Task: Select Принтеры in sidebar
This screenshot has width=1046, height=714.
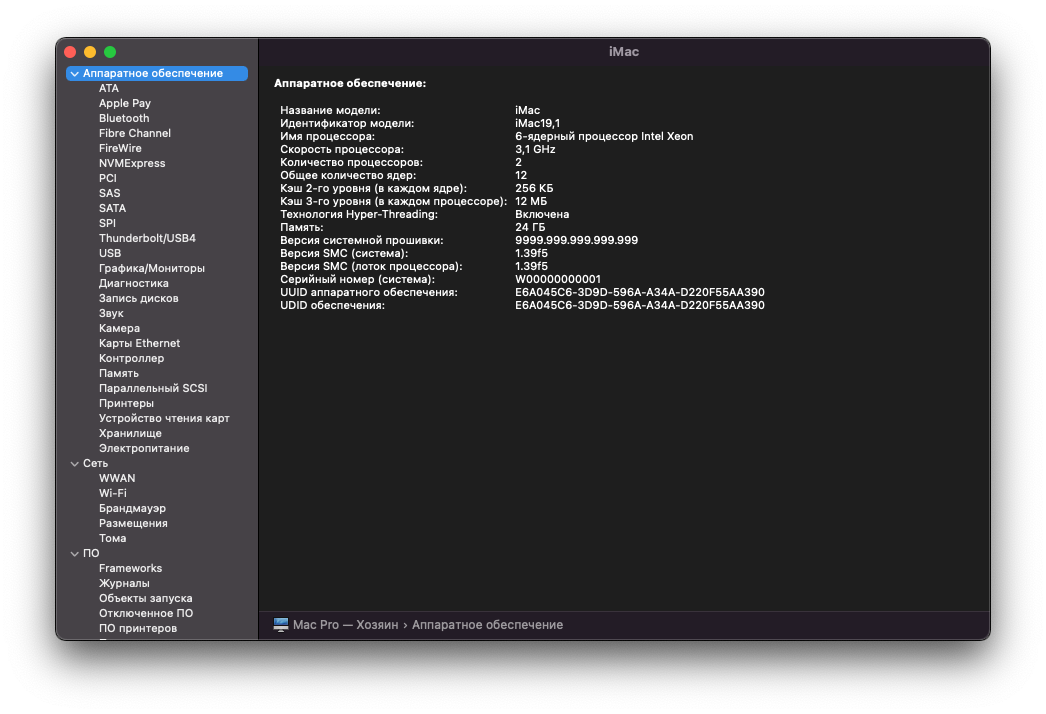Action: pos(126,404)
